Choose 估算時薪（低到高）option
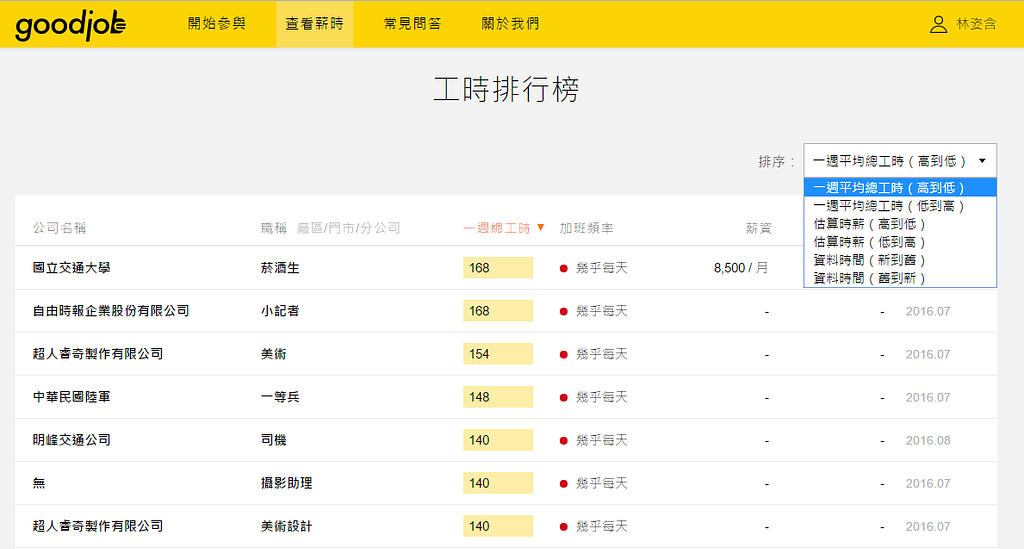Screen dimensions: 1024x549 (x=900, y=242)
